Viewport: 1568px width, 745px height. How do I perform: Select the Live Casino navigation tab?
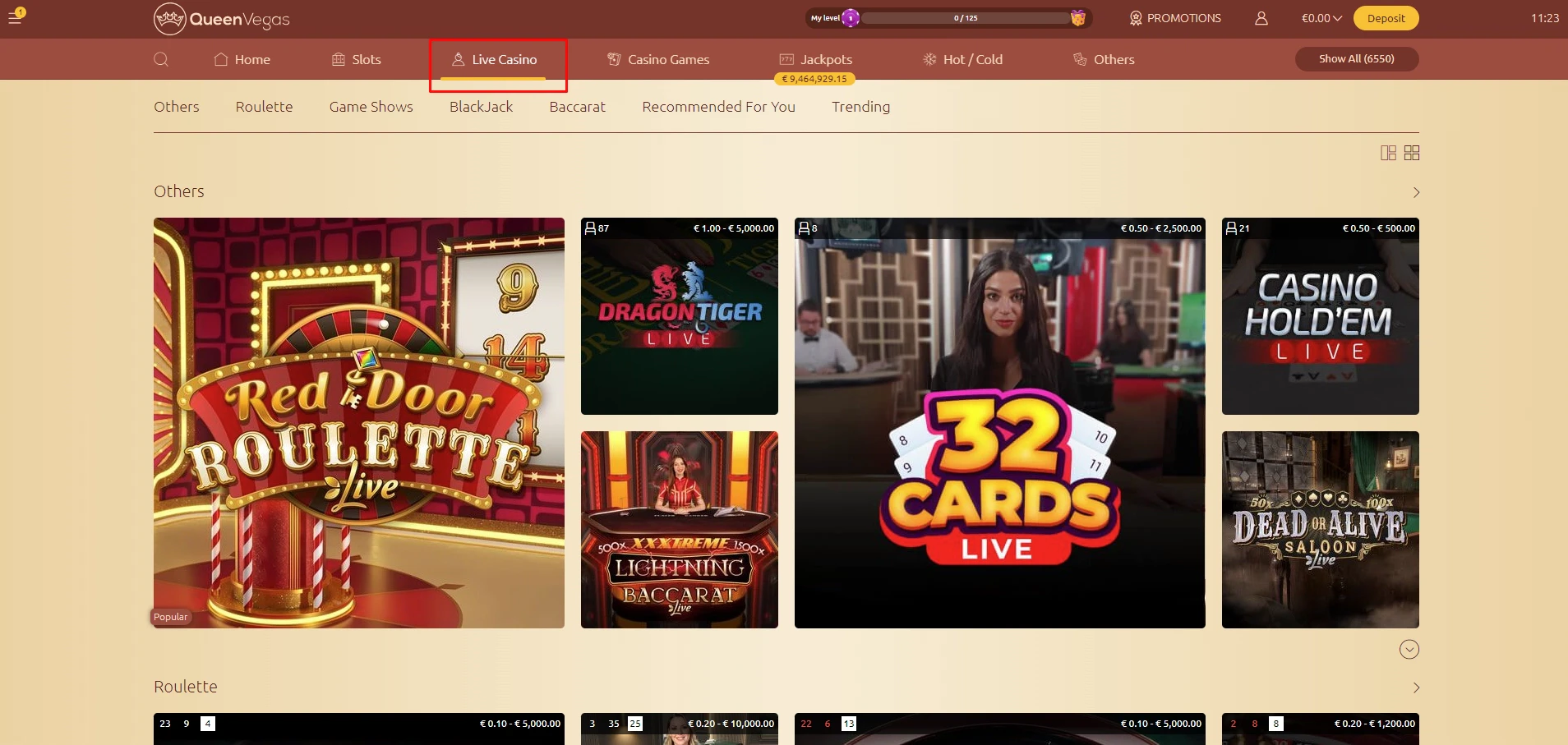tap(494, 59)
